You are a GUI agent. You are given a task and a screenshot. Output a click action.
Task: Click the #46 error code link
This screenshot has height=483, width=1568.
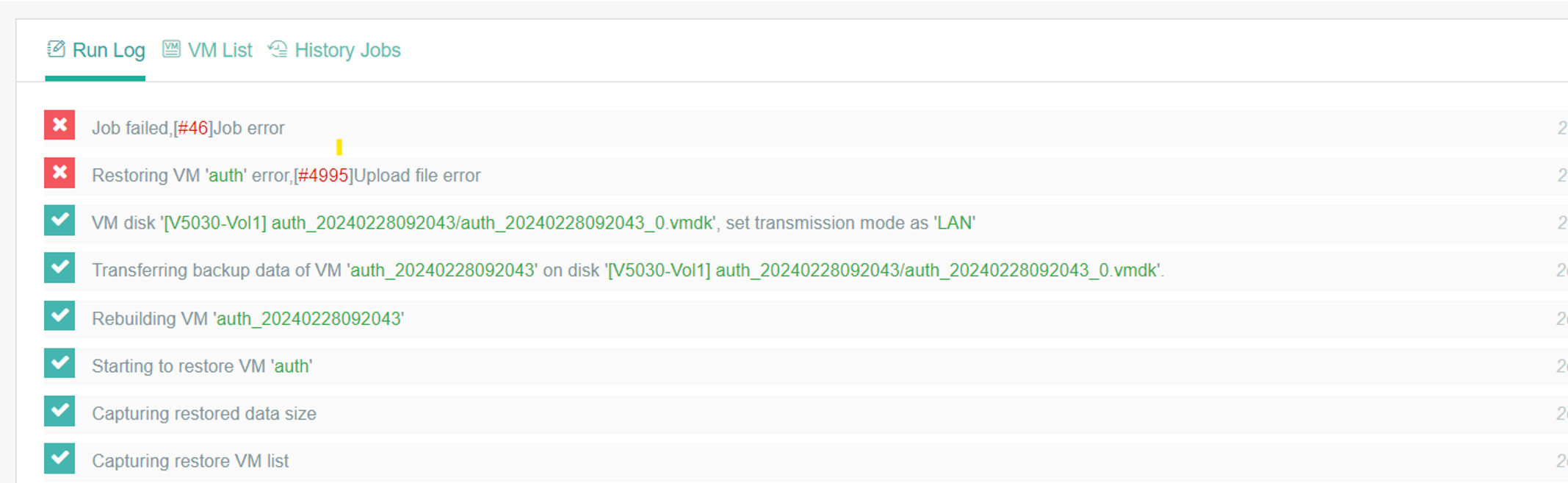click(193, 128)
